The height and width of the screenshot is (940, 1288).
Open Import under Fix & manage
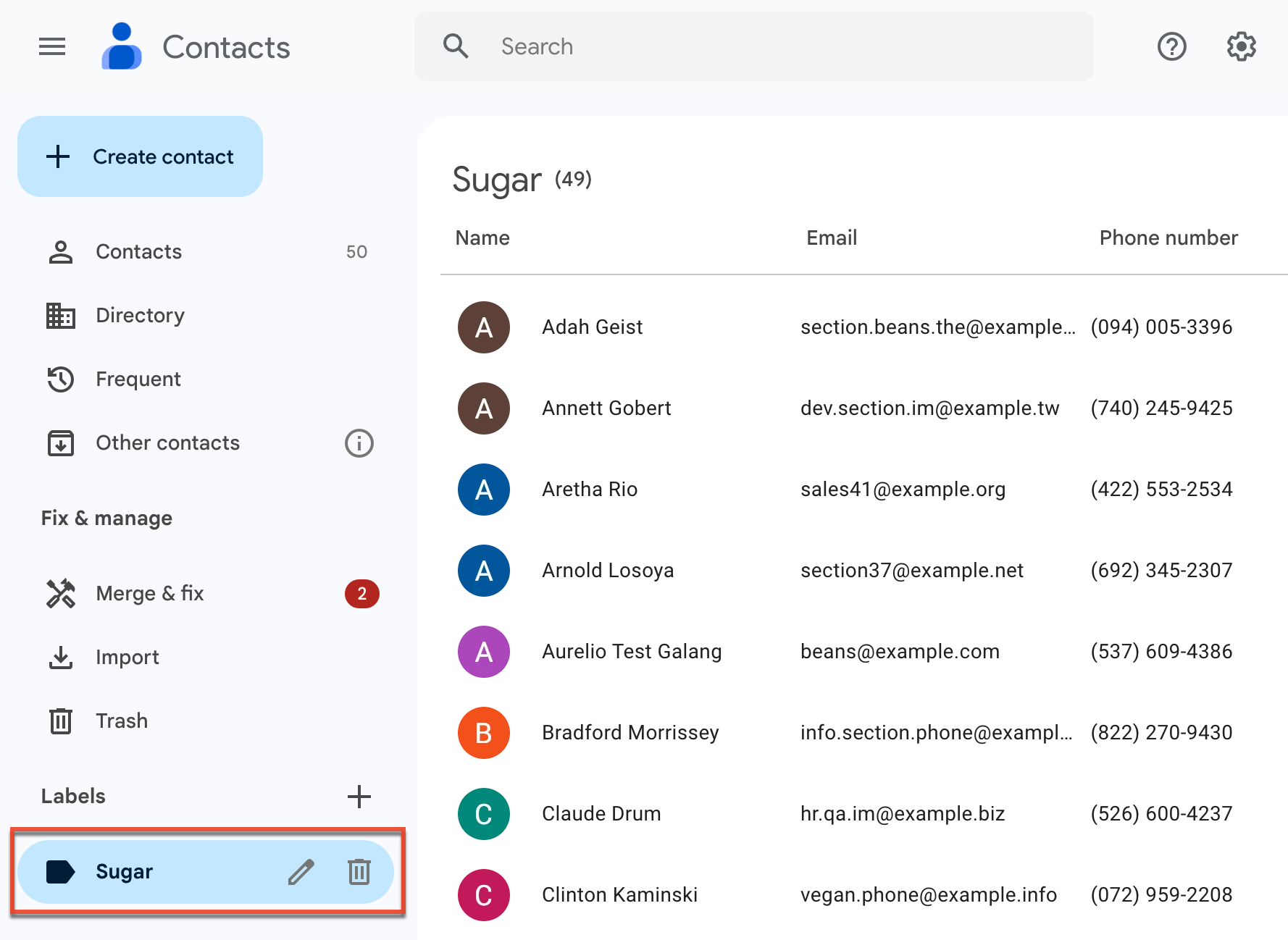(127, 657)
